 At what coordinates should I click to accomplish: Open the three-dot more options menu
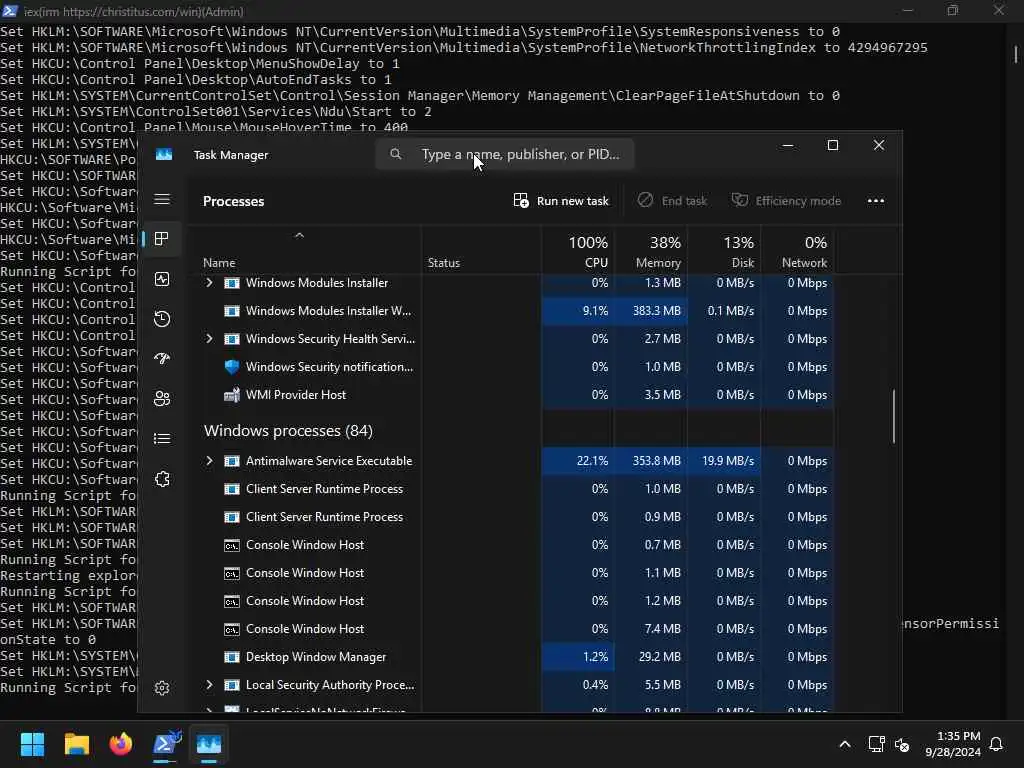(876, 201)
